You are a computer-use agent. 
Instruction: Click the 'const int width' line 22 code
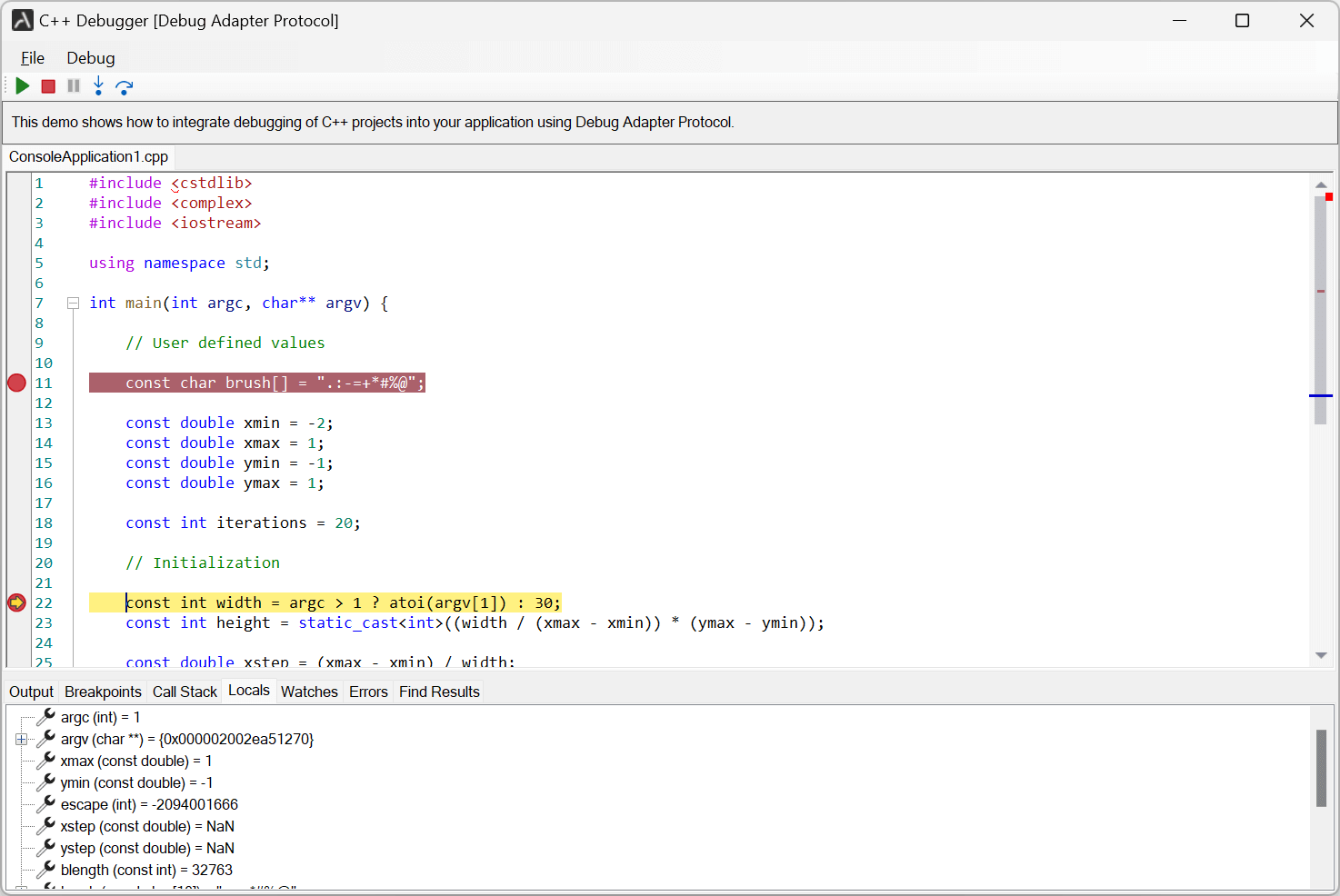click(x=344, y=602)
